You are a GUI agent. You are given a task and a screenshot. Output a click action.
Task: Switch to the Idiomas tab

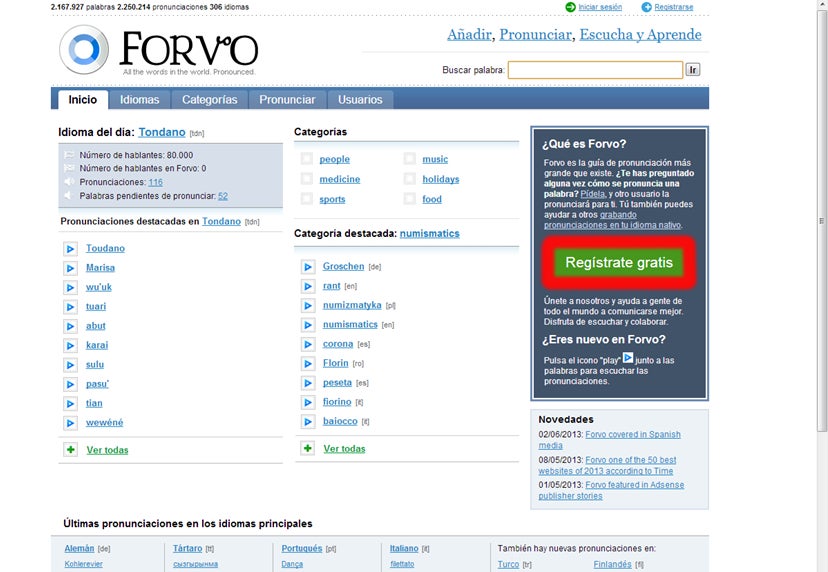coord(139,100)
